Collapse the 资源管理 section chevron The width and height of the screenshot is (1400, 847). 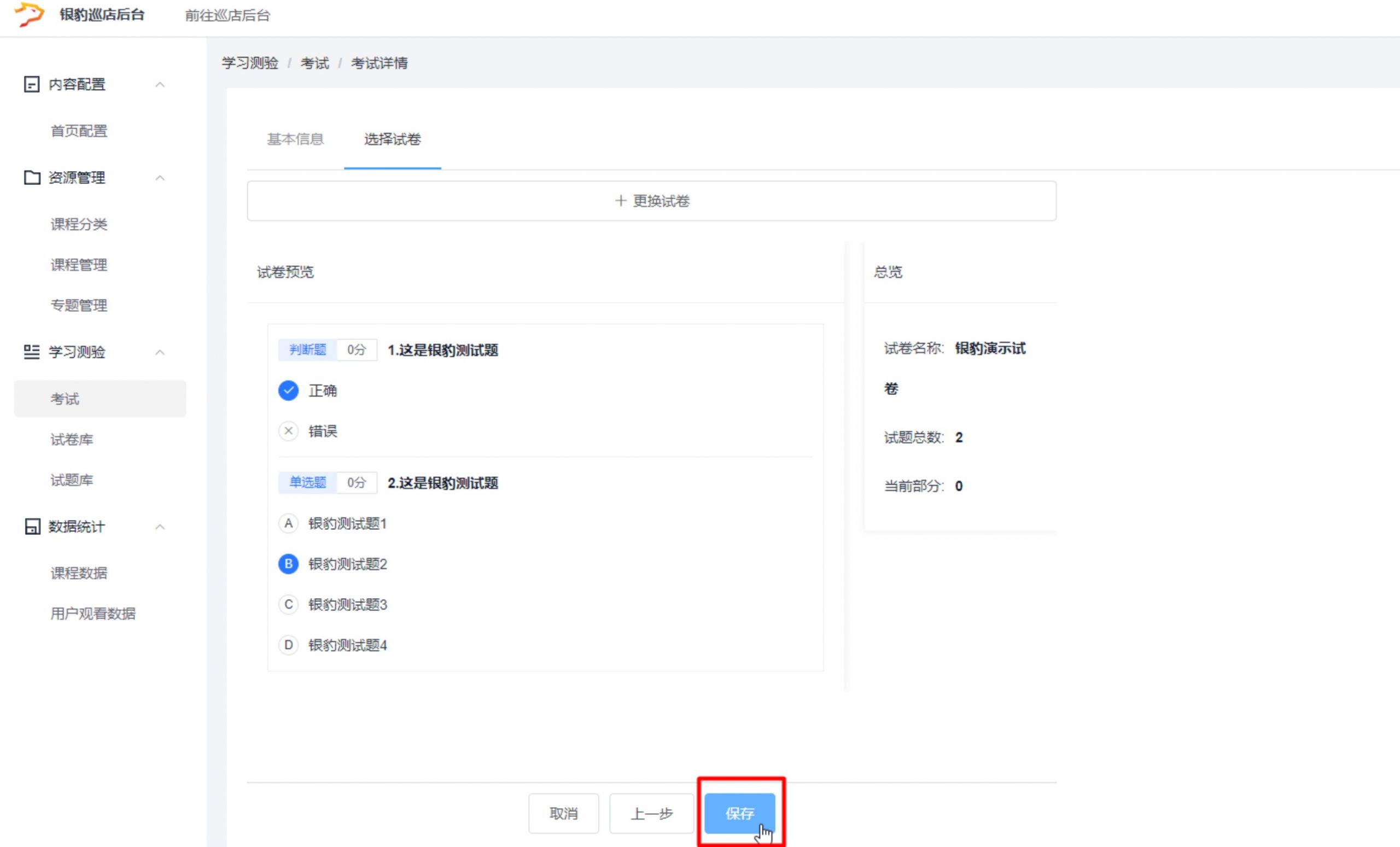point(160,178)
